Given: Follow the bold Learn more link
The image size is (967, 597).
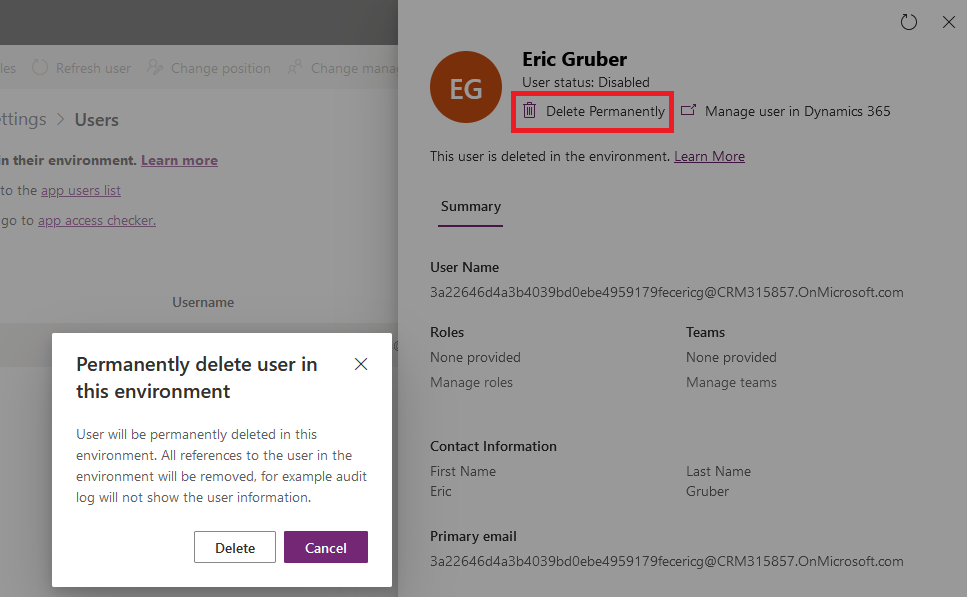Looking at the screenshot, I should click(179, 160).
